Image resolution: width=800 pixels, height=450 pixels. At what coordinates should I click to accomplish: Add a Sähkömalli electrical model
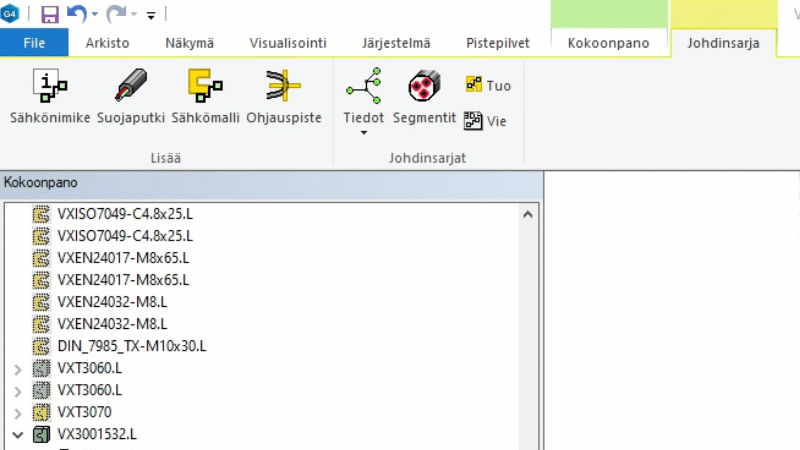coord(205,96)
